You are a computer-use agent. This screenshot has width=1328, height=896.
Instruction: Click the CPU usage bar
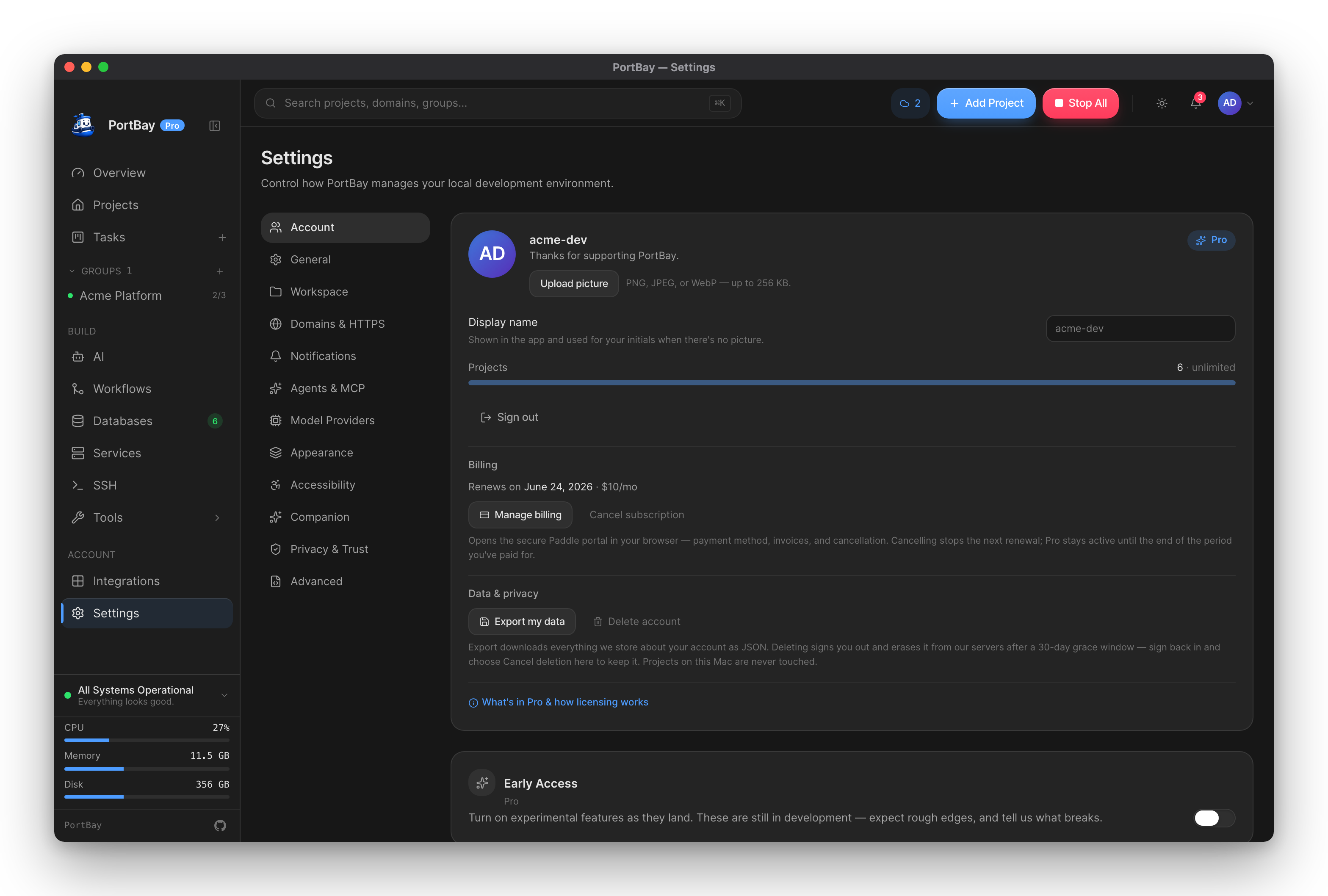pos(147,740)
